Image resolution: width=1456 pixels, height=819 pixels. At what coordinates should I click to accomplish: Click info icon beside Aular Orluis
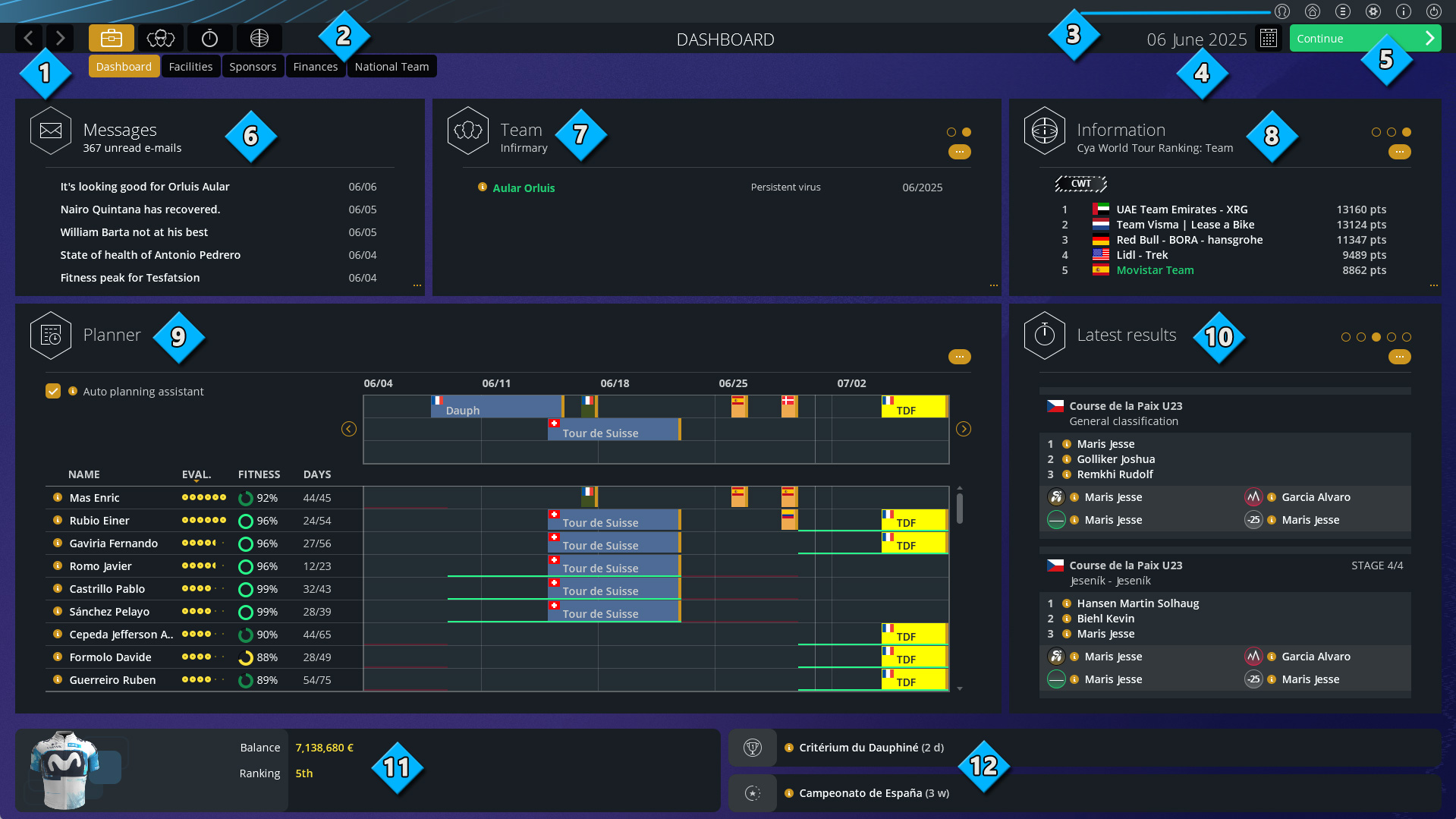tap(483, 187)
